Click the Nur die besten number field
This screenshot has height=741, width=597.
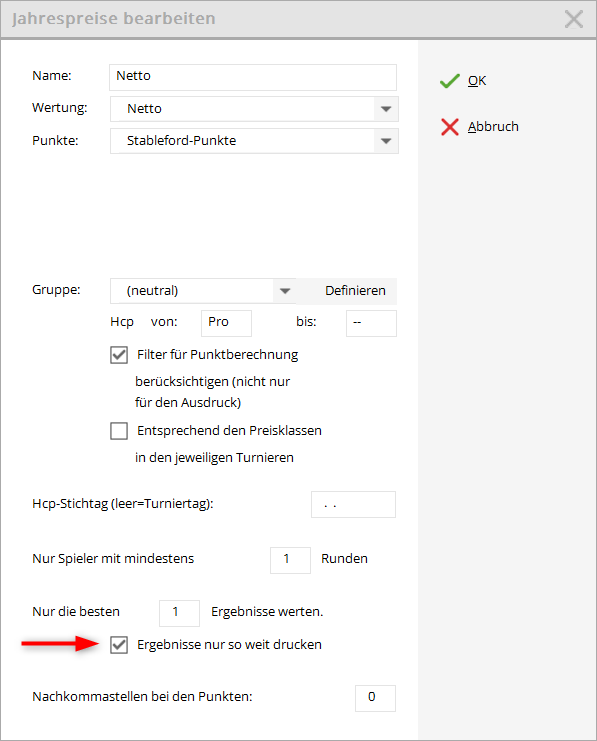point(179,613)
